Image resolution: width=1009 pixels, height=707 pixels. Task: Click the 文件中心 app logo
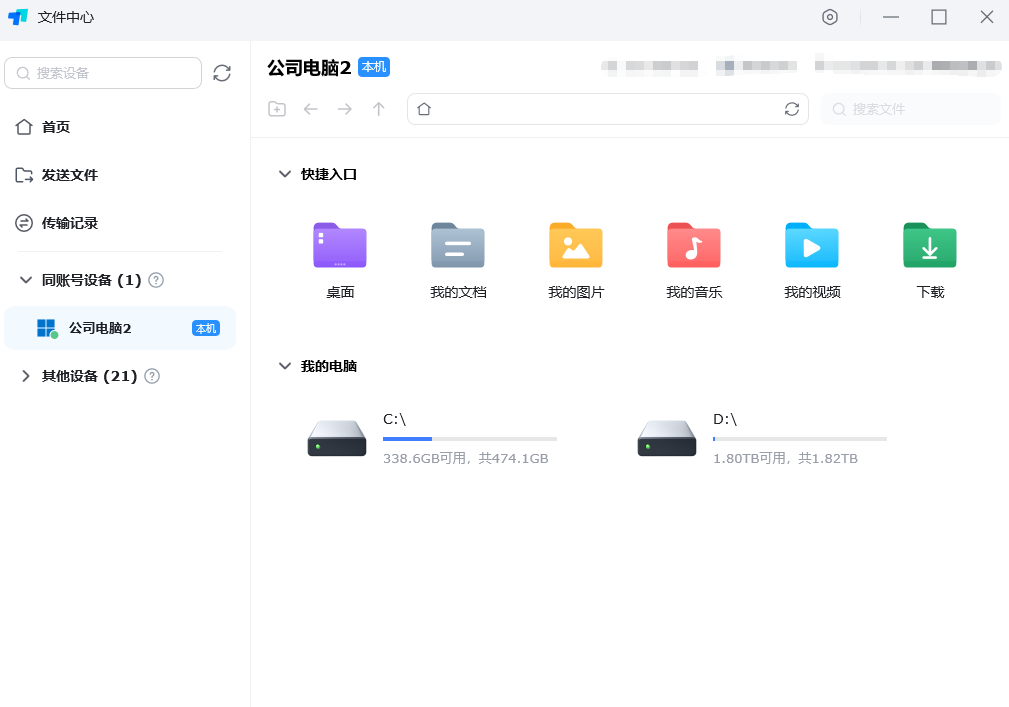[x=18, y=17]
